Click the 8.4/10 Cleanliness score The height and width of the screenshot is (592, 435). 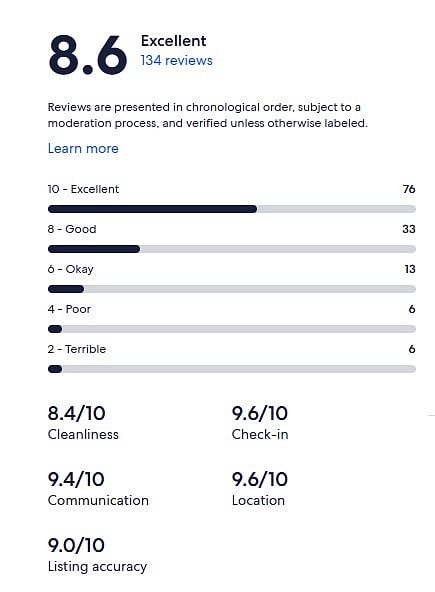pos(76,413)
